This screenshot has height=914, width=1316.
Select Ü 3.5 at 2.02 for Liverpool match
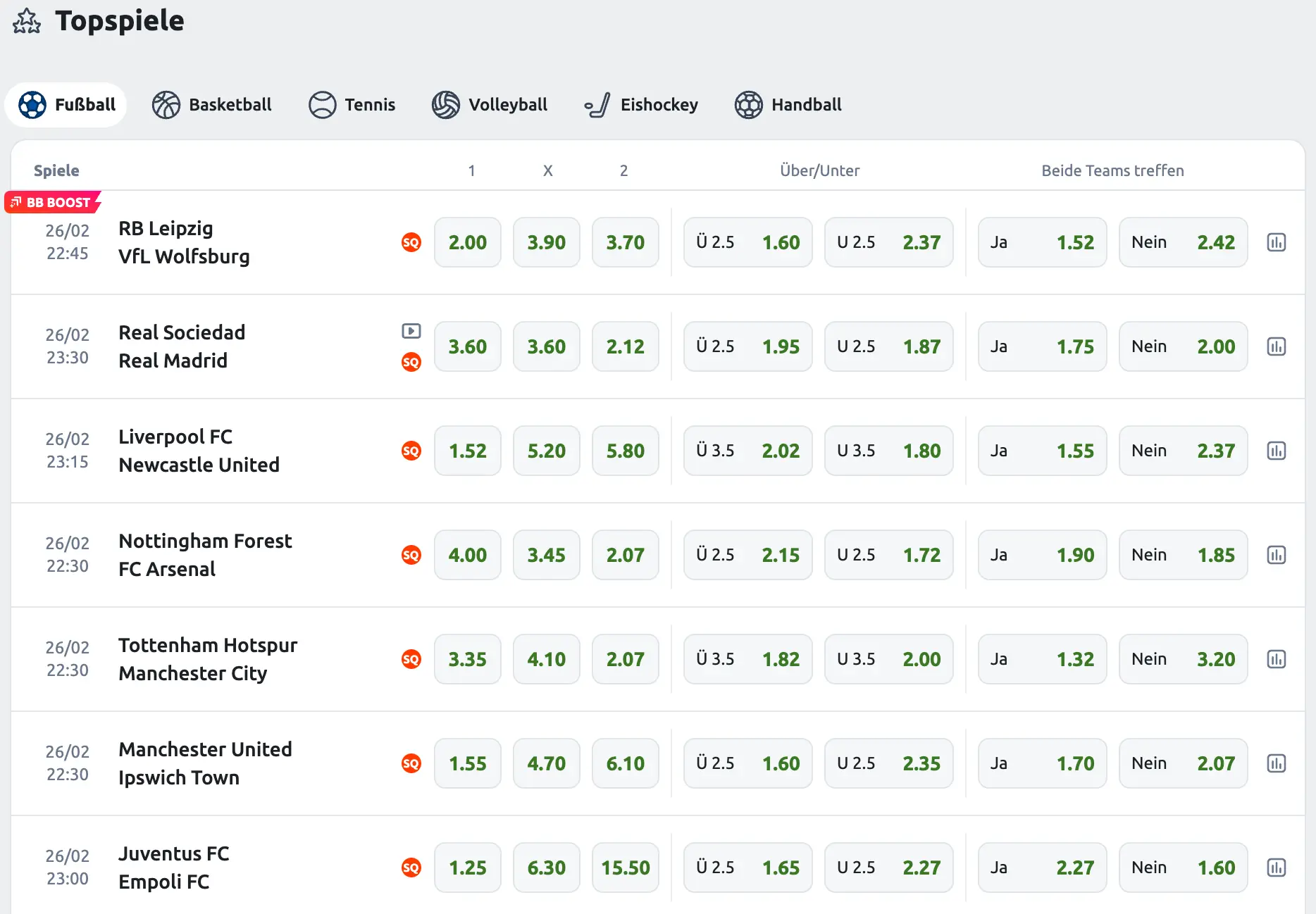click(748, 451)
